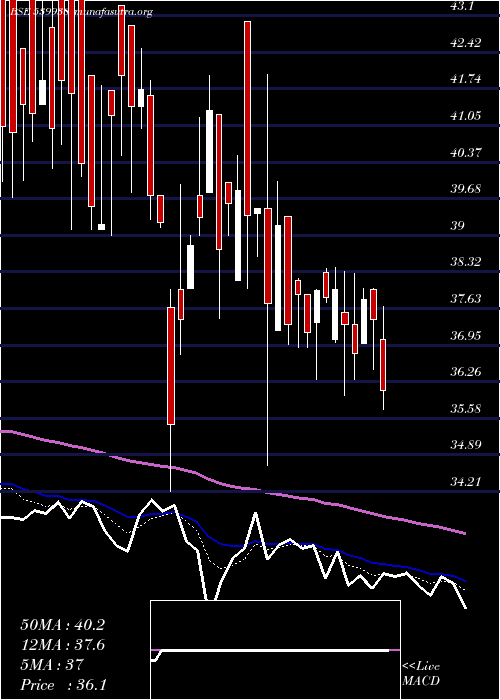Click the 37.63 price axis label

(466, 298)
